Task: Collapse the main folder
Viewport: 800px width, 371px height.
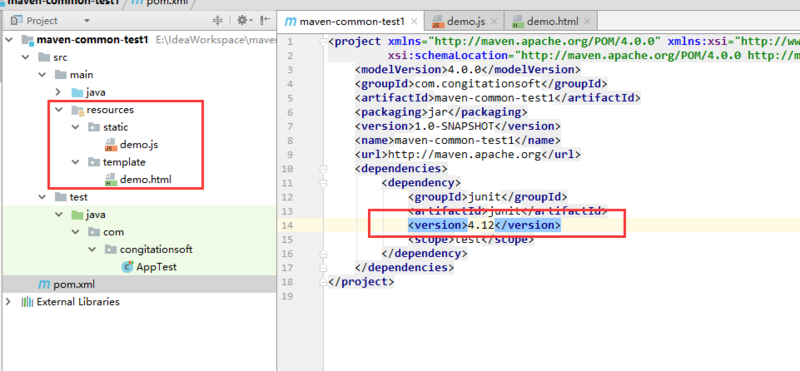Action: (42, 75)
